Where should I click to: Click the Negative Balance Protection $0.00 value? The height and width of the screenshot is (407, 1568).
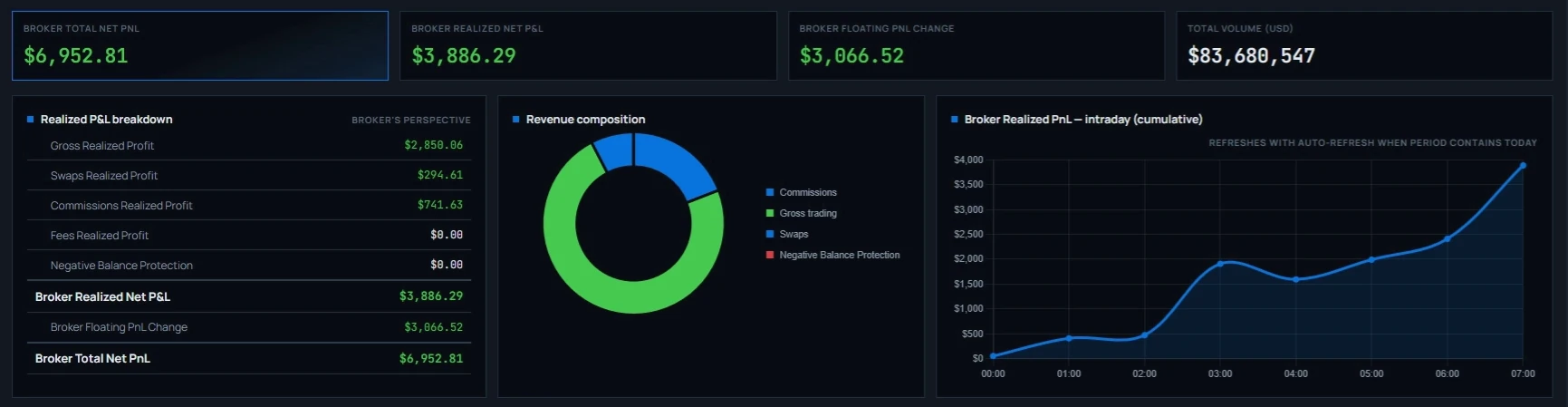pos(447,265)
